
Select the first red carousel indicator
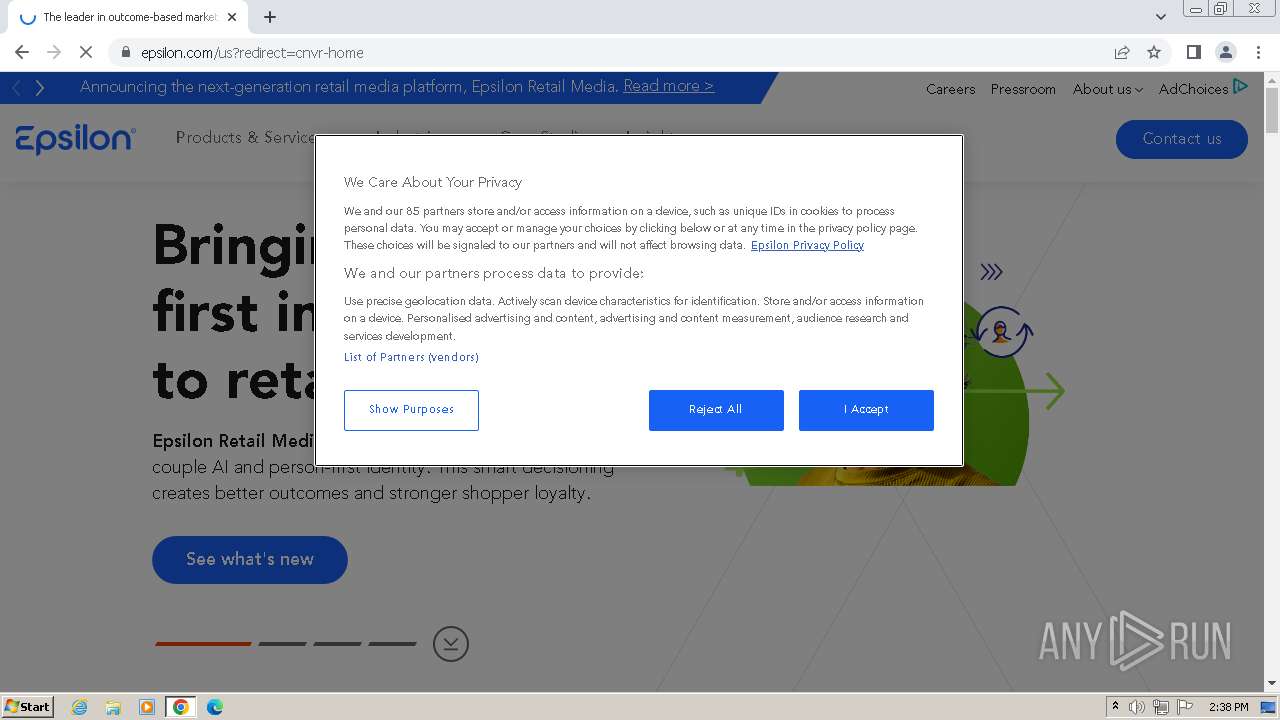(203, 644)
